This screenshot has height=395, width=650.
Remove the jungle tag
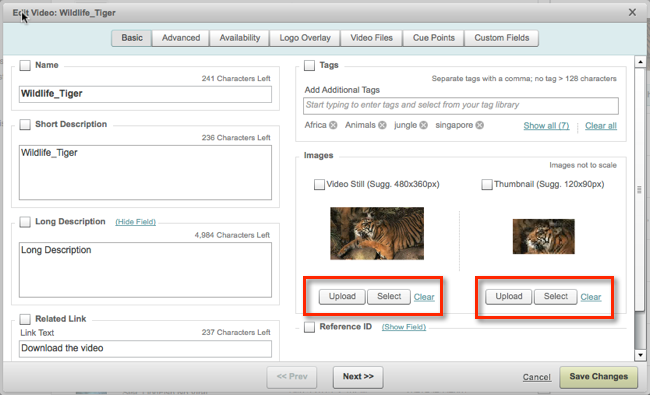tap(423, 125)
